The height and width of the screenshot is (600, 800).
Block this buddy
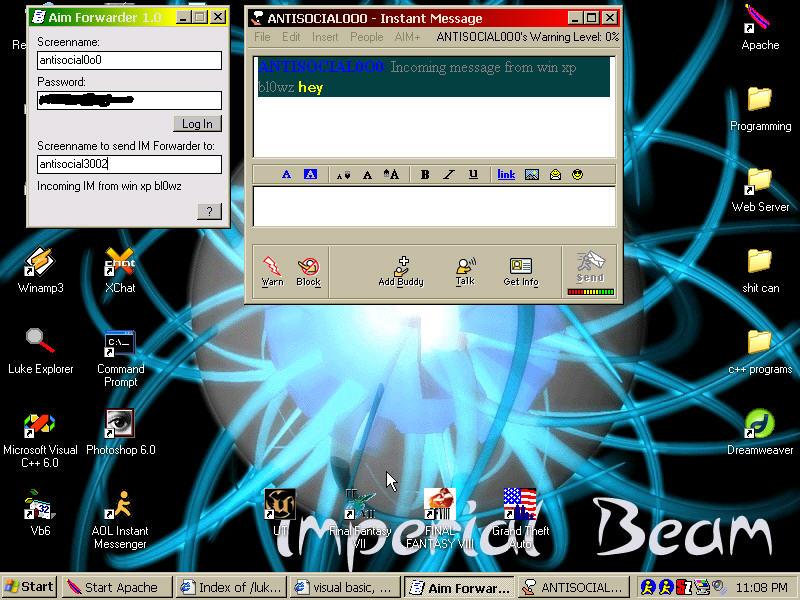click(x=308, y=272)
